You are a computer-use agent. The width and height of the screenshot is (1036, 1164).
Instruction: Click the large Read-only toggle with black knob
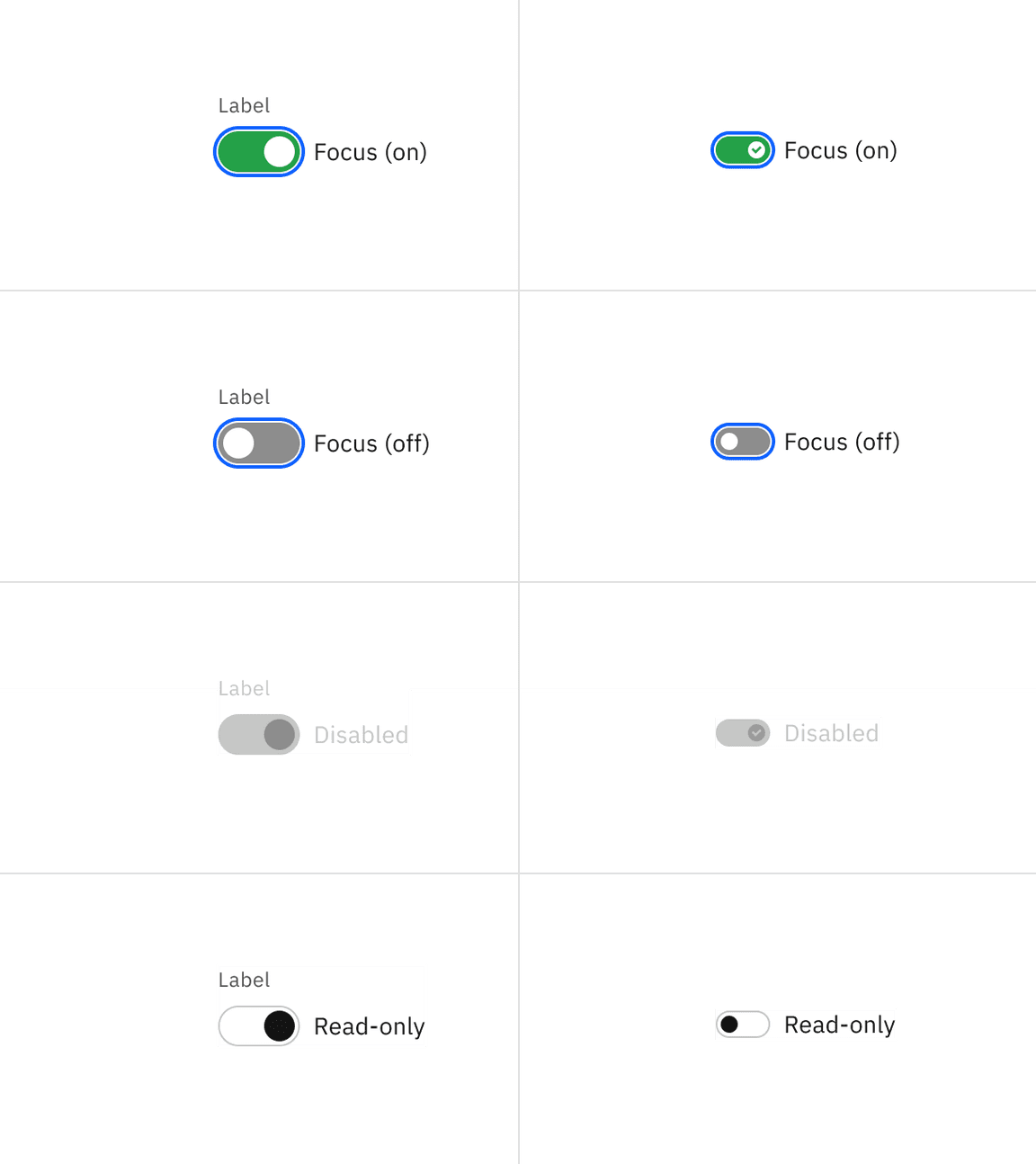click(259, 1026)
